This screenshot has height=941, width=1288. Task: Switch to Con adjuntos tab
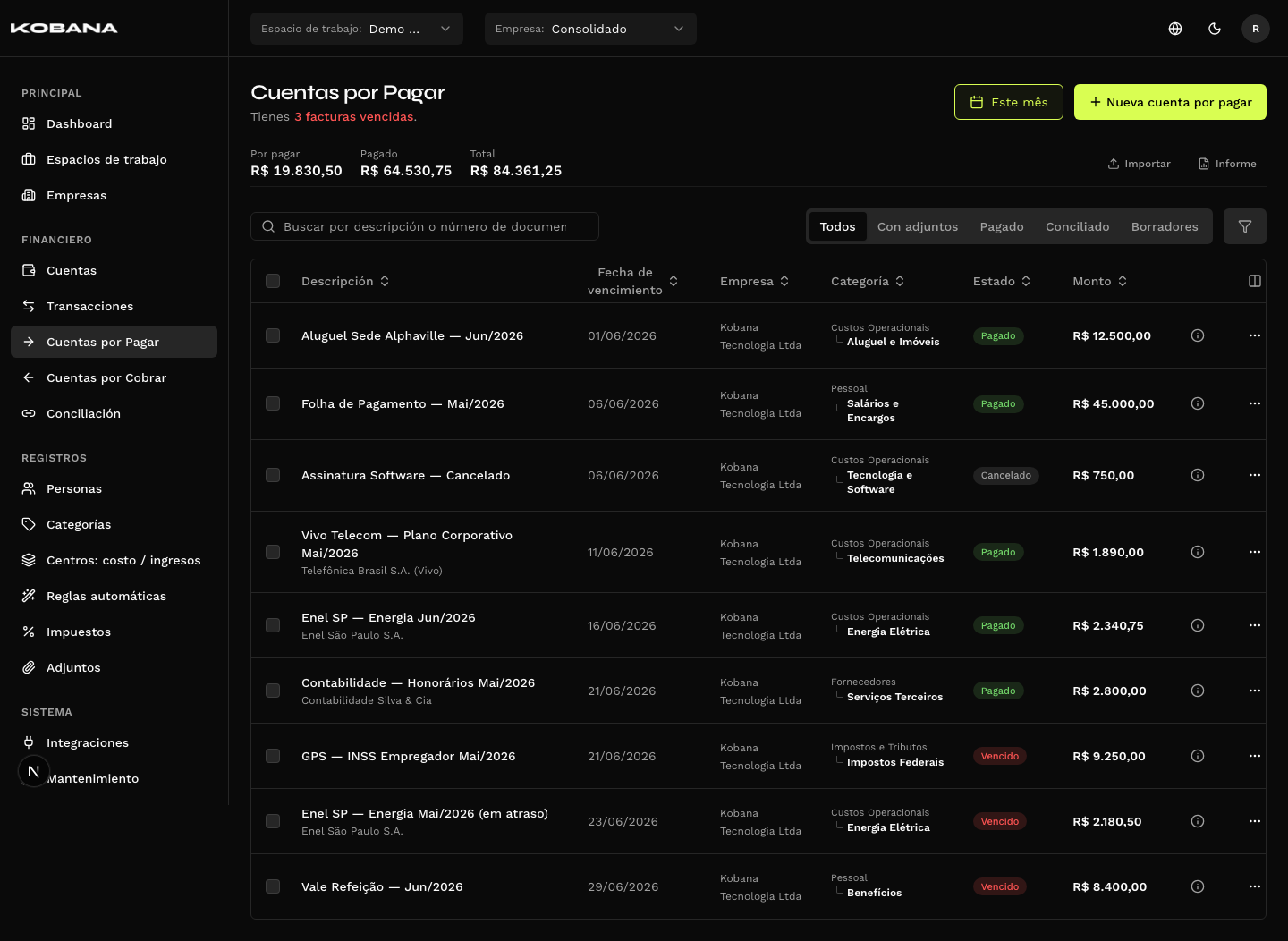[918, 226]
